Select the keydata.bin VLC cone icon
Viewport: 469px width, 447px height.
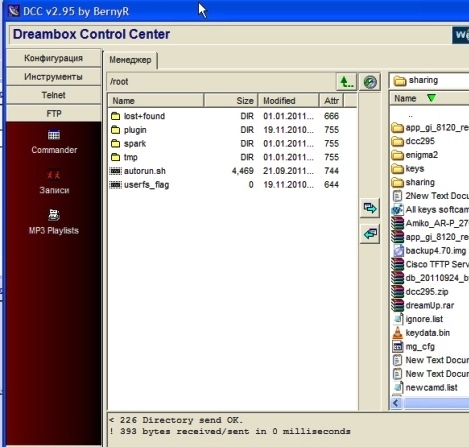point(397,333)
